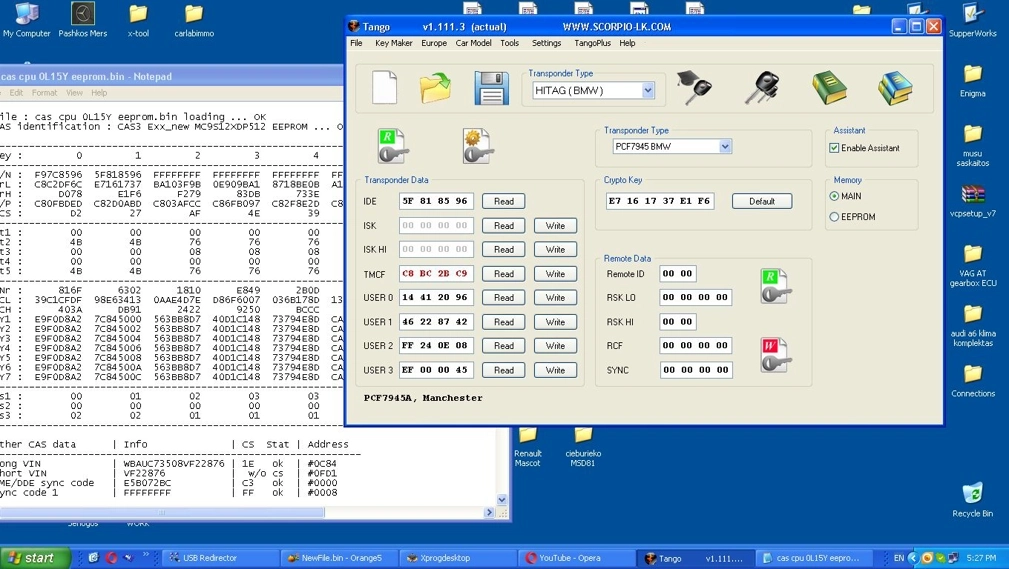This screenshot has width=1009, height=569.
Task: Click the Crypto Key input field
Action: tap(660, 201)
